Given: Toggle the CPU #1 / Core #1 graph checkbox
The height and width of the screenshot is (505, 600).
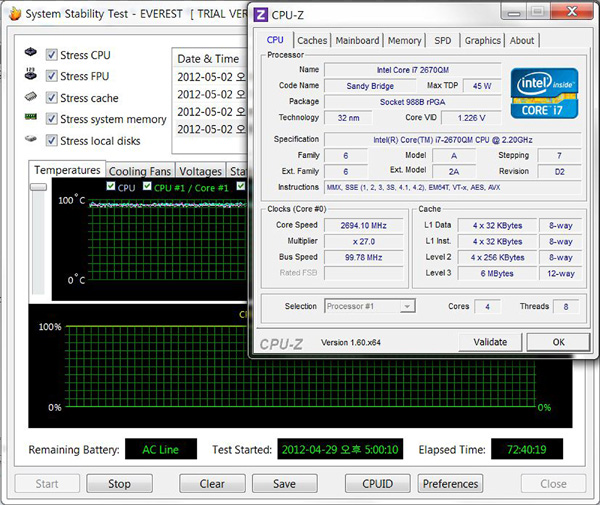Looking at the screenshot, I should (x=147, y=186).
